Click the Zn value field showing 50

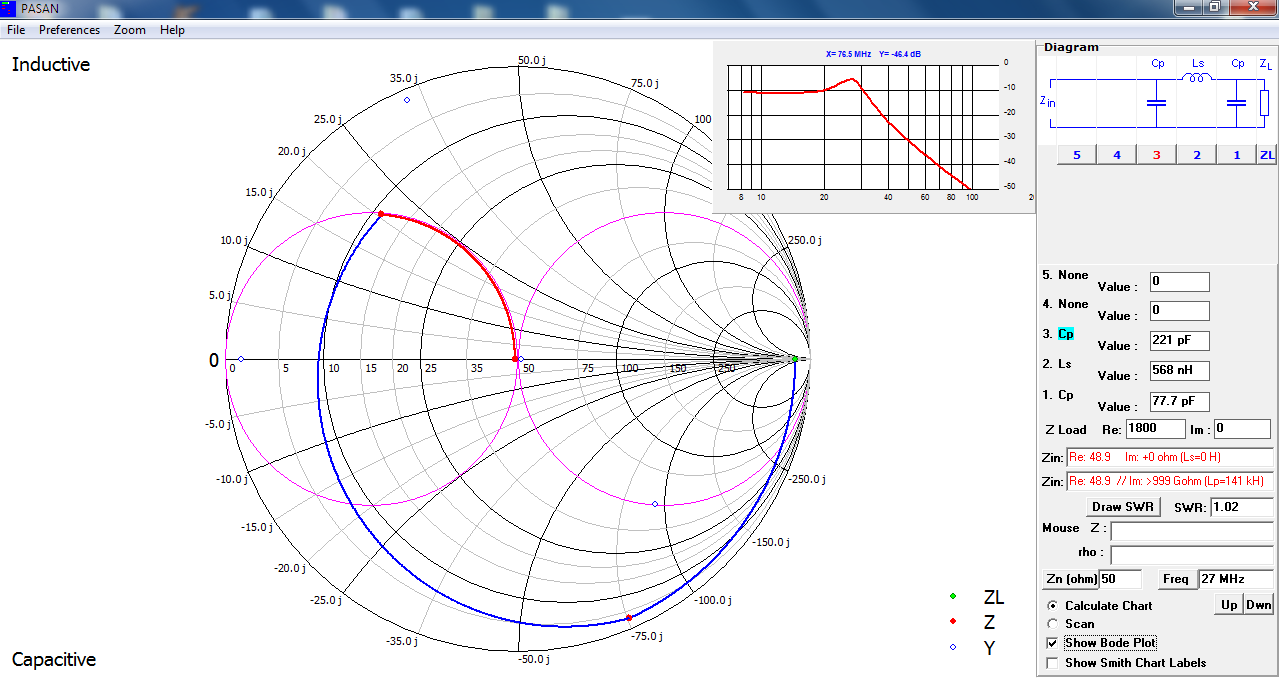1121,579
